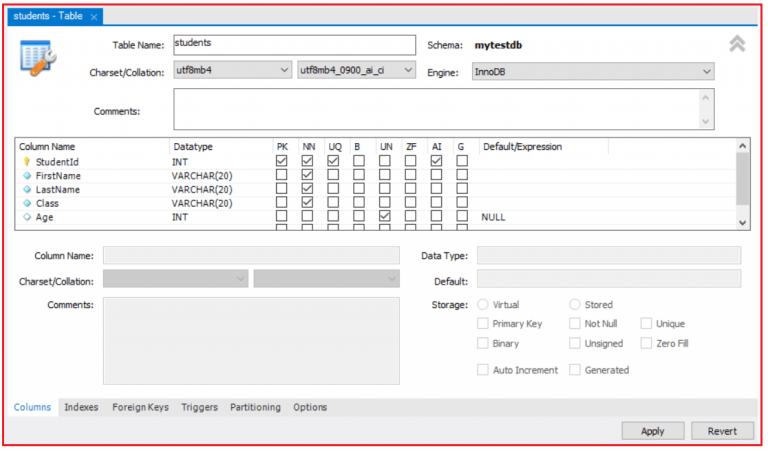
Task: Click the column grid vertical scrollbar
Action: 742,180
